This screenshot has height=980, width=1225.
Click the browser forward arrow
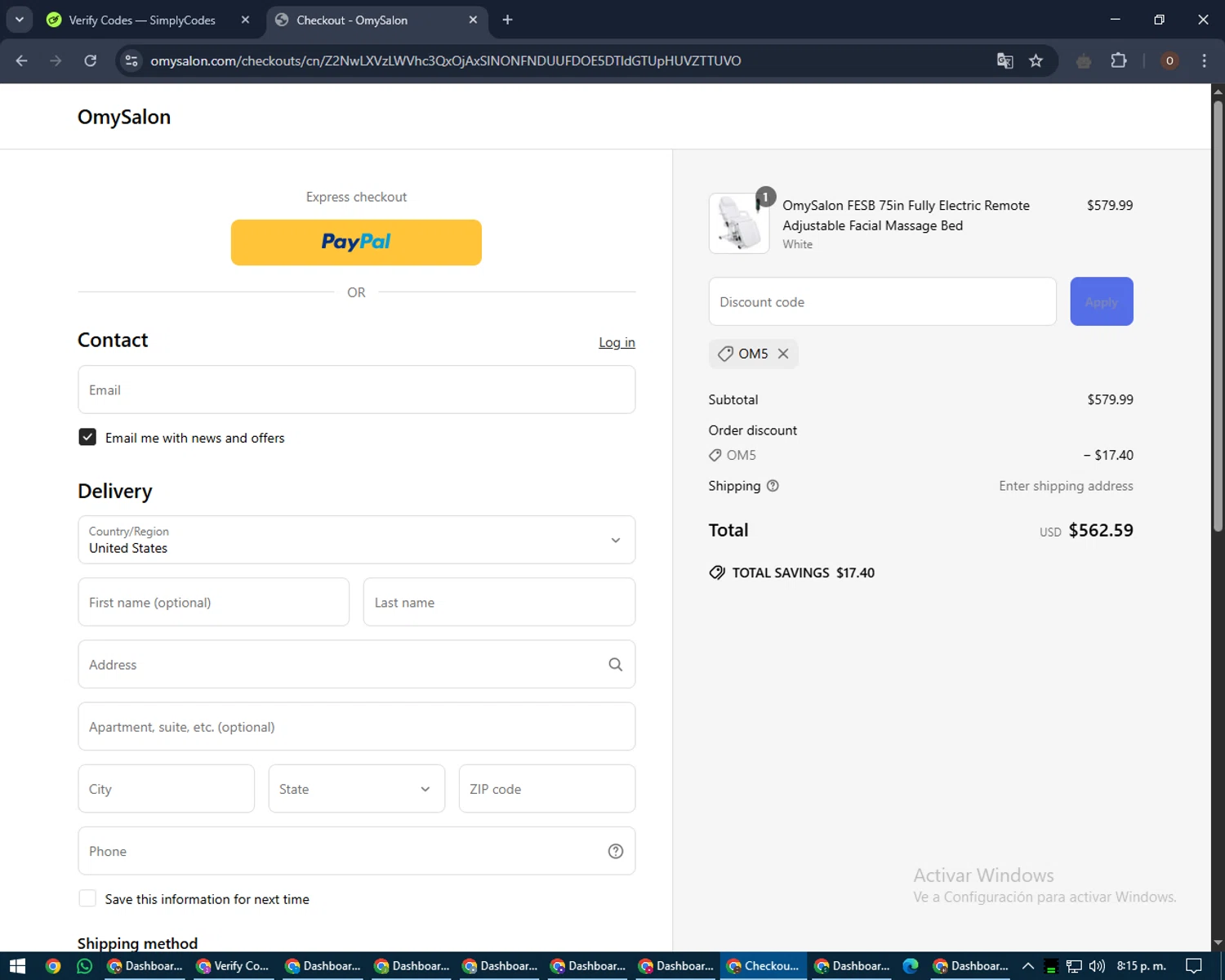[x=56, y=60]
